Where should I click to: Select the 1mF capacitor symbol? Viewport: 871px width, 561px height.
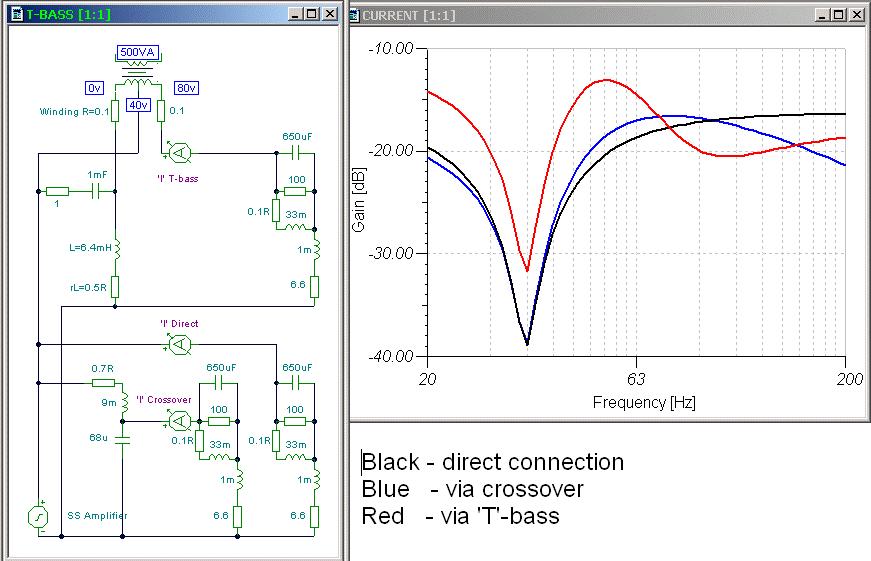[x=97, y=192]
